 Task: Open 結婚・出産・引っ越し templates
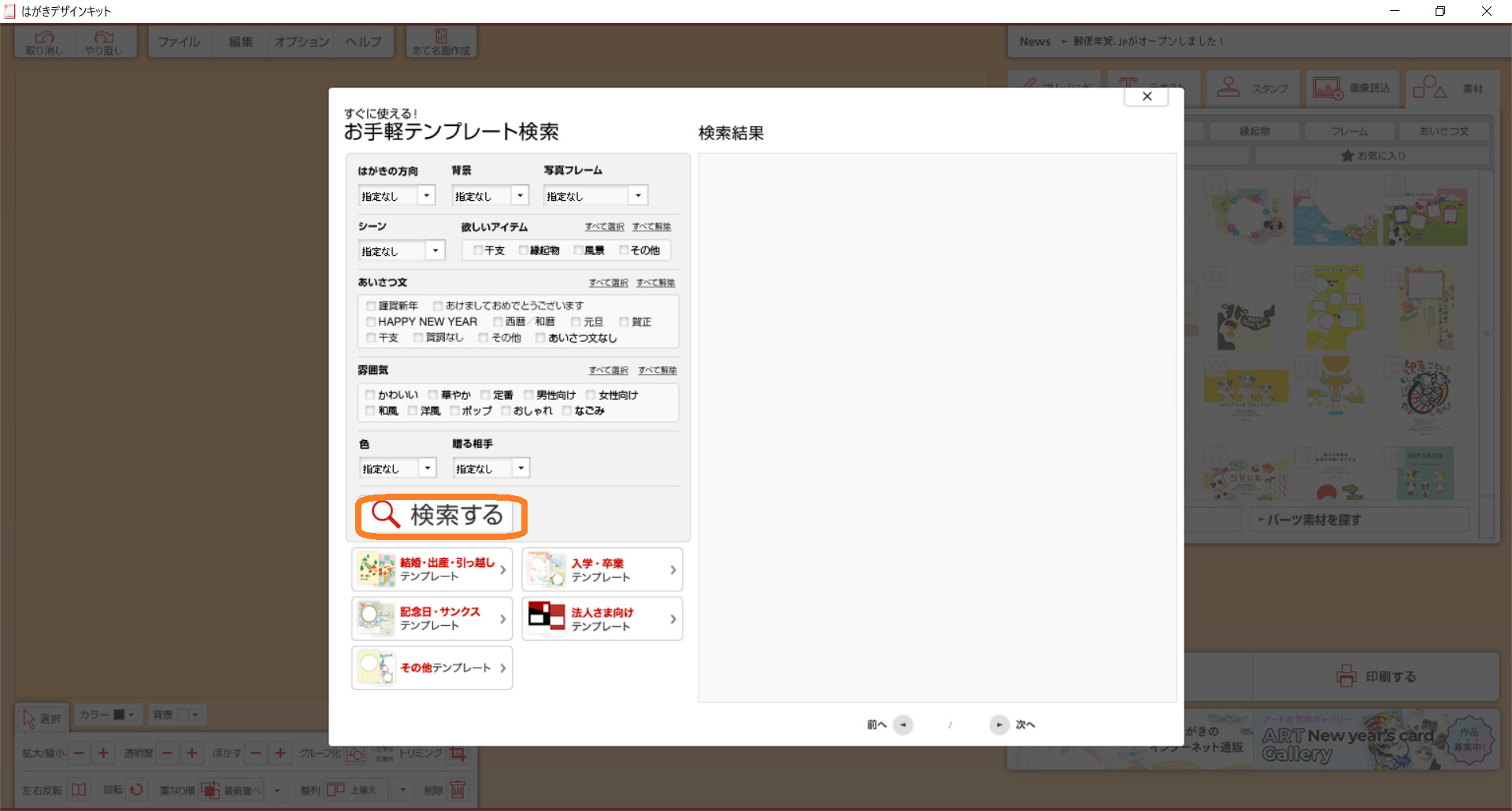432,569
